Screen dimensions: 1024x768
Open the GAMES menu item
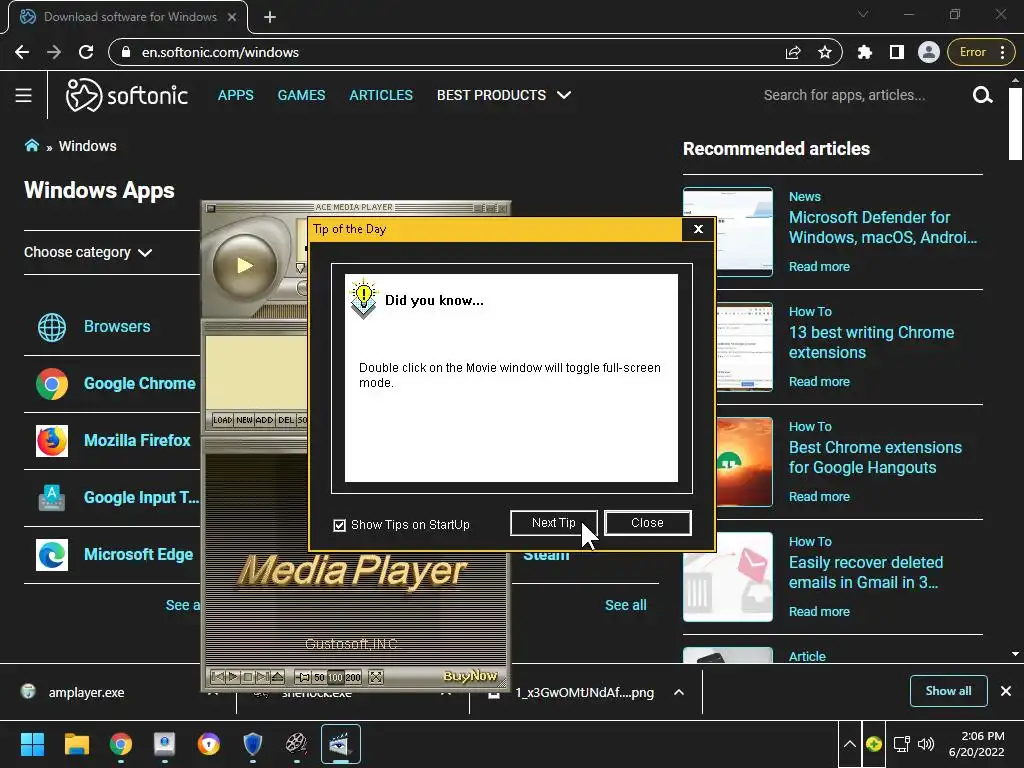(x=301, y=95)
